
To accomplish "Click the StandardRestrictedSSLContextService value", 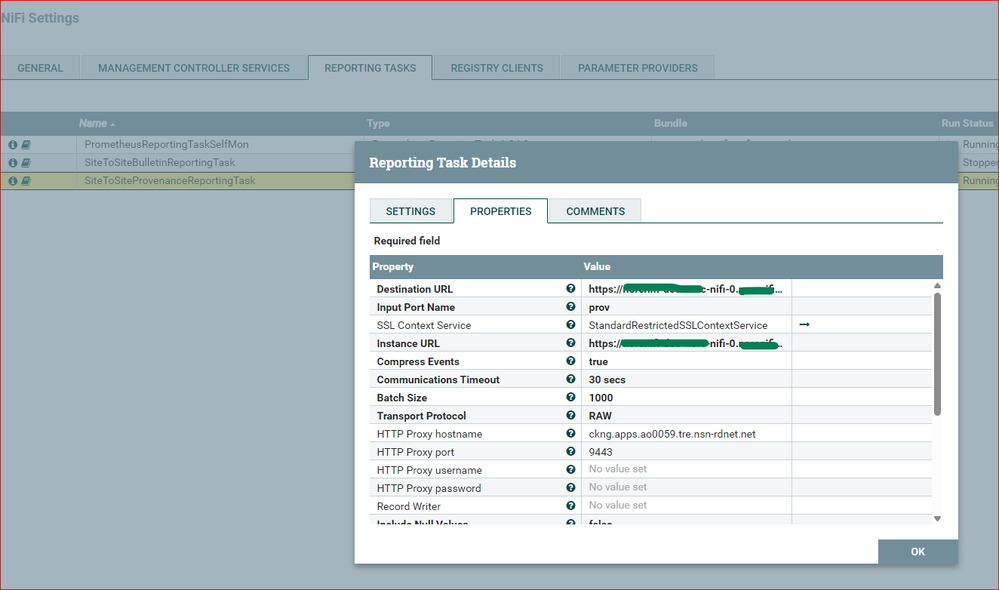I will 678,325.
